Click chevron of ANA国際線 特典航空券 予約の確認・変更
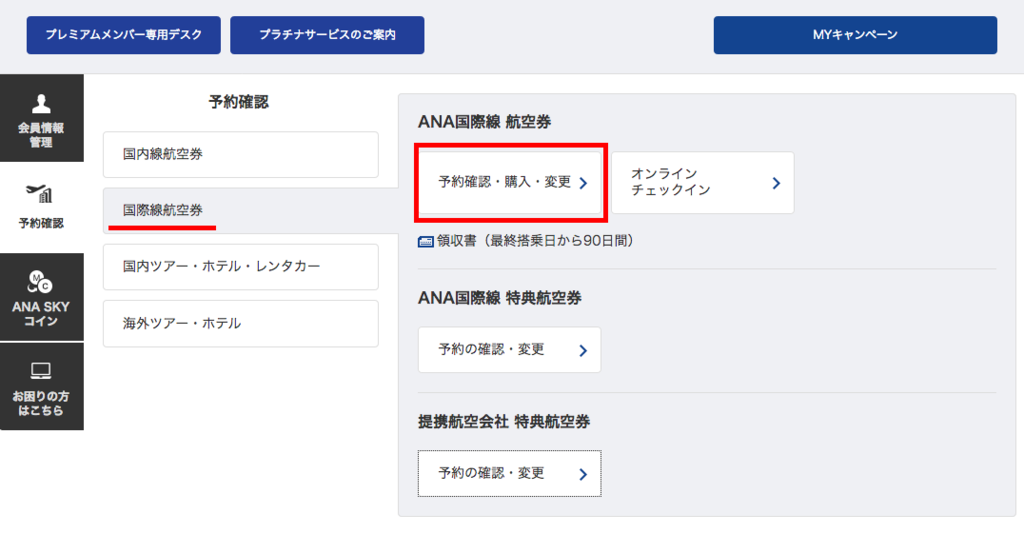This screenshot has width=1024, height=534. coord(583,351)
